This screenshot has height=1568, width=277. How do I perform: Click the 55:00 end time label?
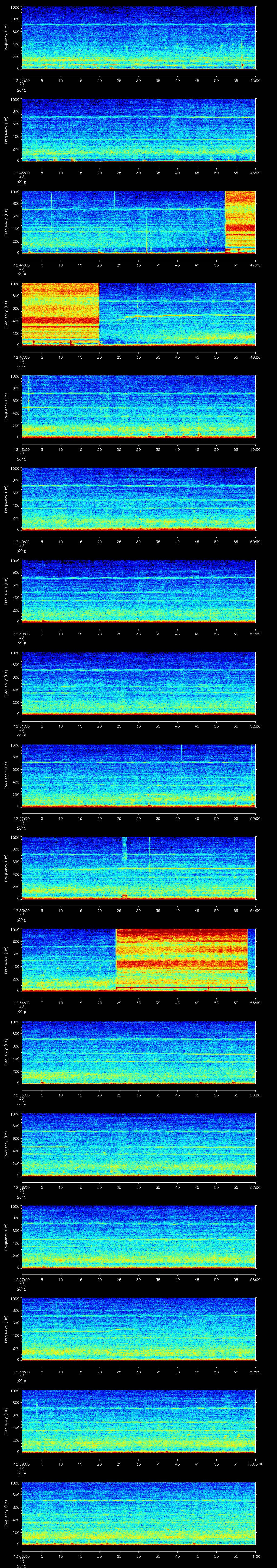tap(255, 1003)
